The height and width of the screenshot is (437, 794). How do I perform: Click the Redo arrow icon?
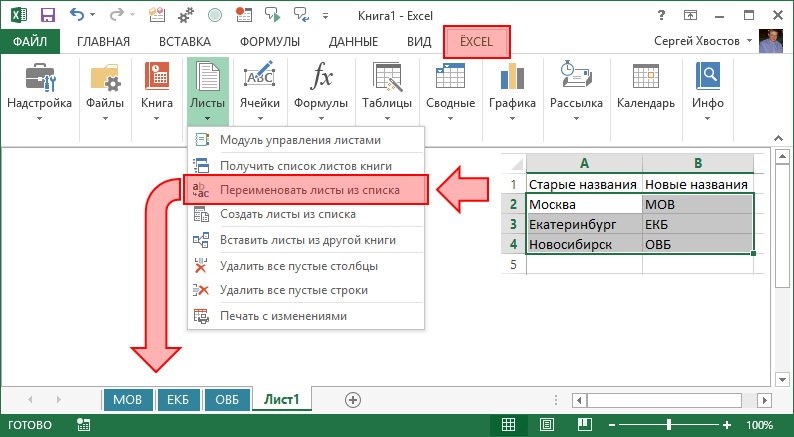click(117, 15)
